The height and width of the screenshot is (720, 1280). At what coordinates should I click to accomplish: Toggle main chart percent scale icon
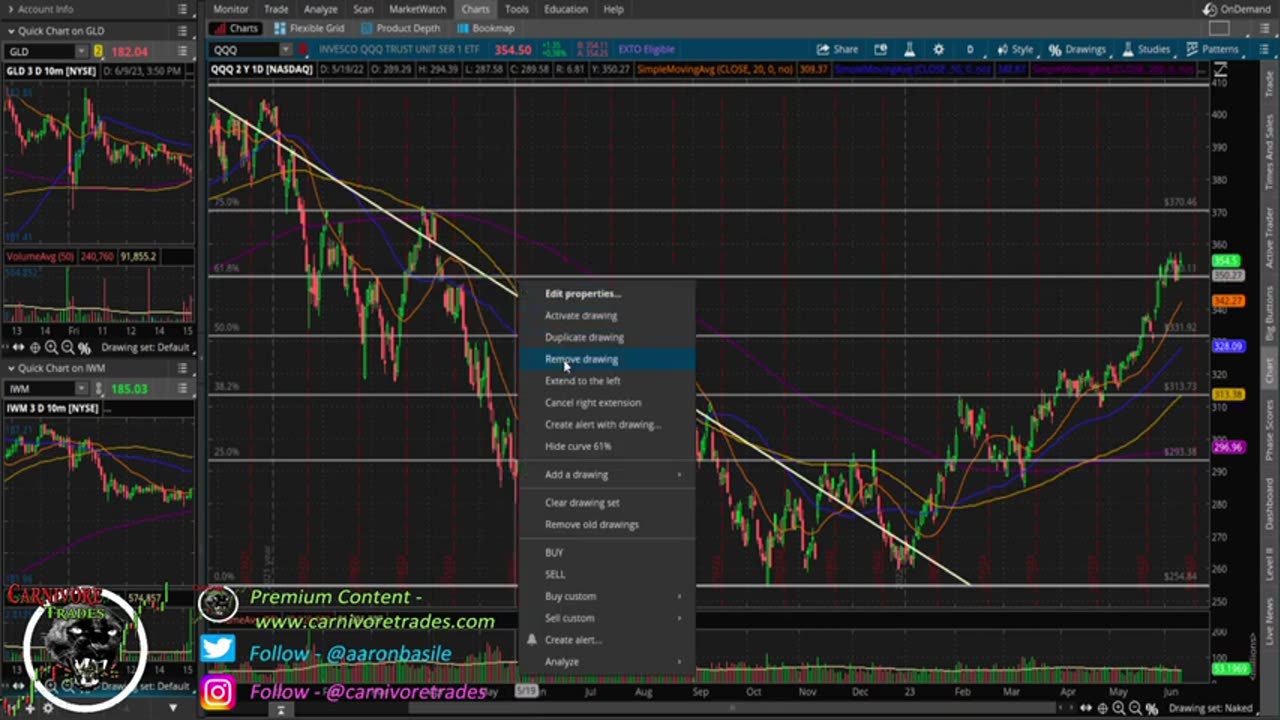click(x=1152, y=709)
